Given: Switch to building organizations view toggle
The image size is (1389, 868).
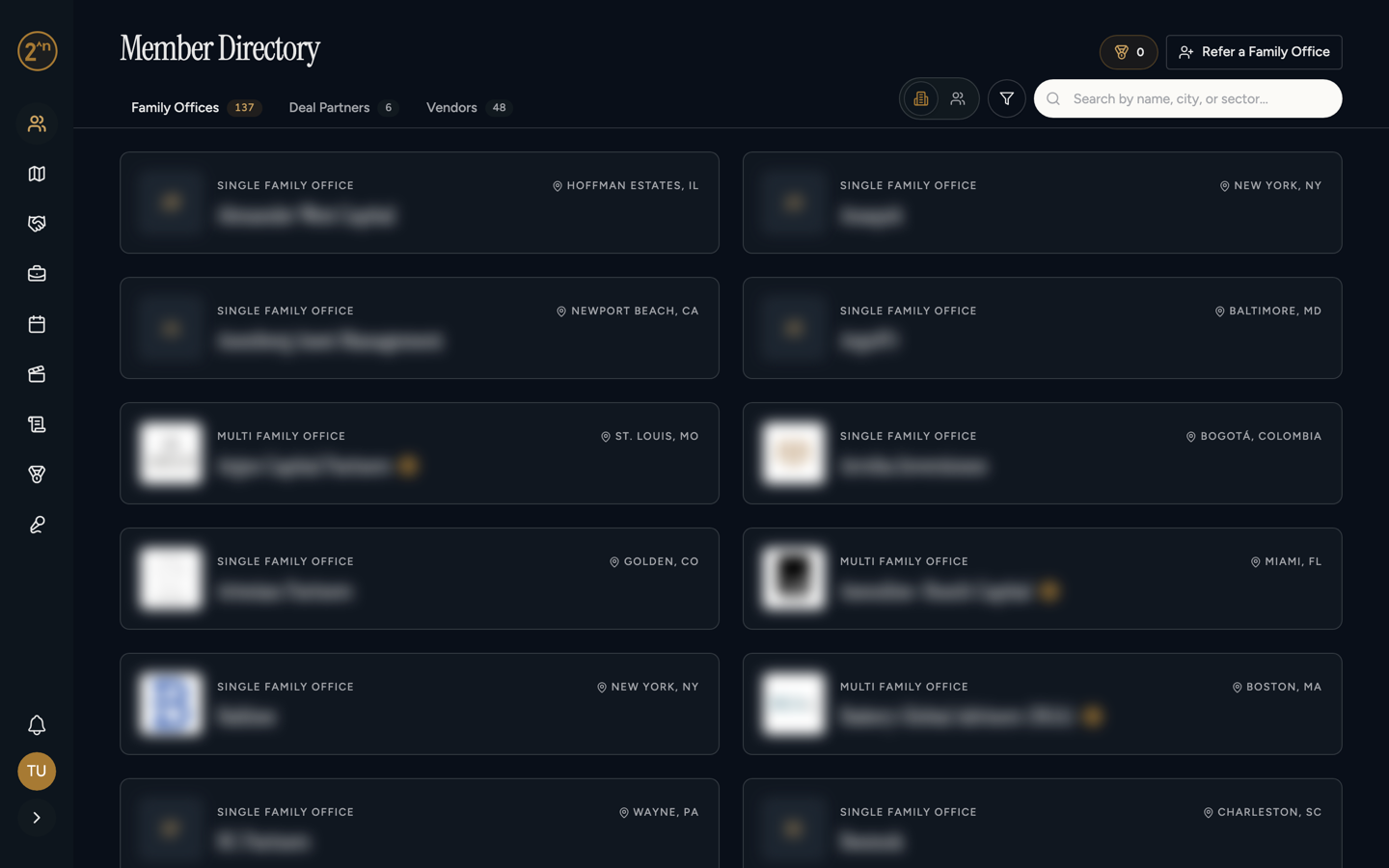Looking at the screenshot, I should (921, 98).
